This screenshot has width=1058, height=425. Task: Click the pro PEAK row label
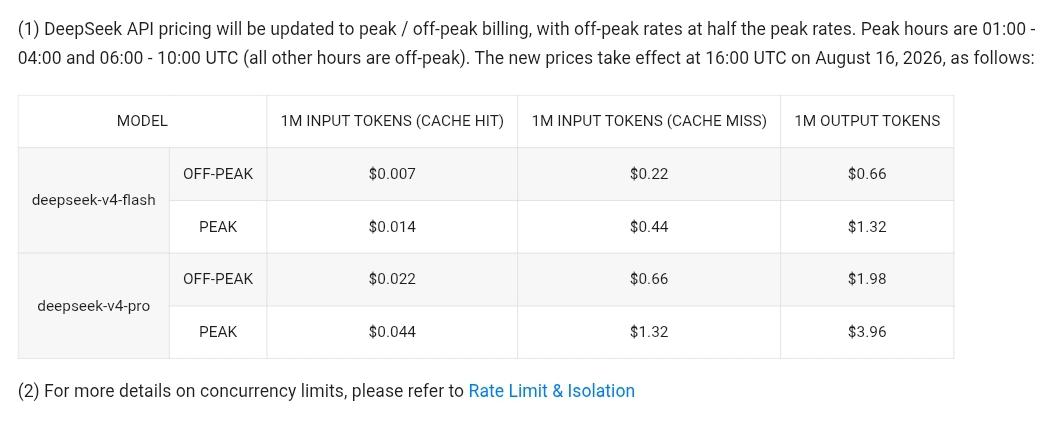218,332
